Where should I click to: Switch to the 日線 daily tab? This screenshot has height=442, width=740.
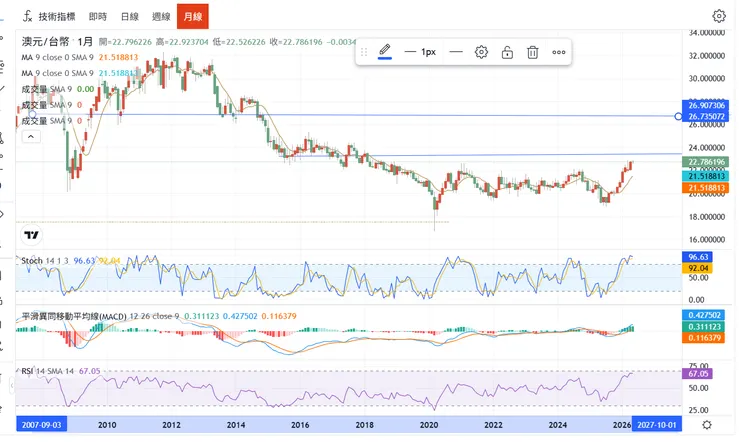[130, 17]
